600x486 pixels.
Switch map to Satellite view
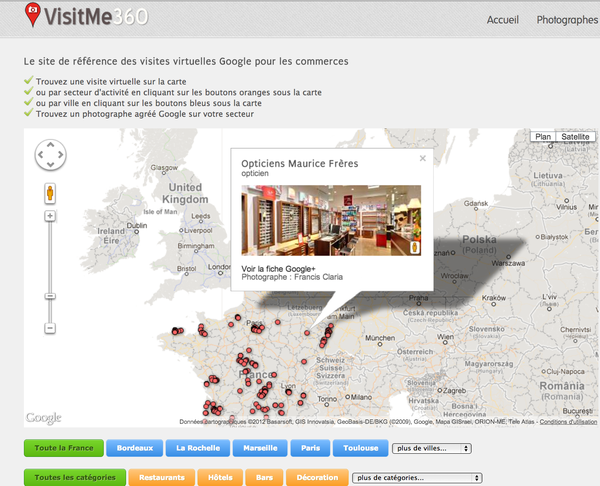pyautogui.click(x=575, y=137)
